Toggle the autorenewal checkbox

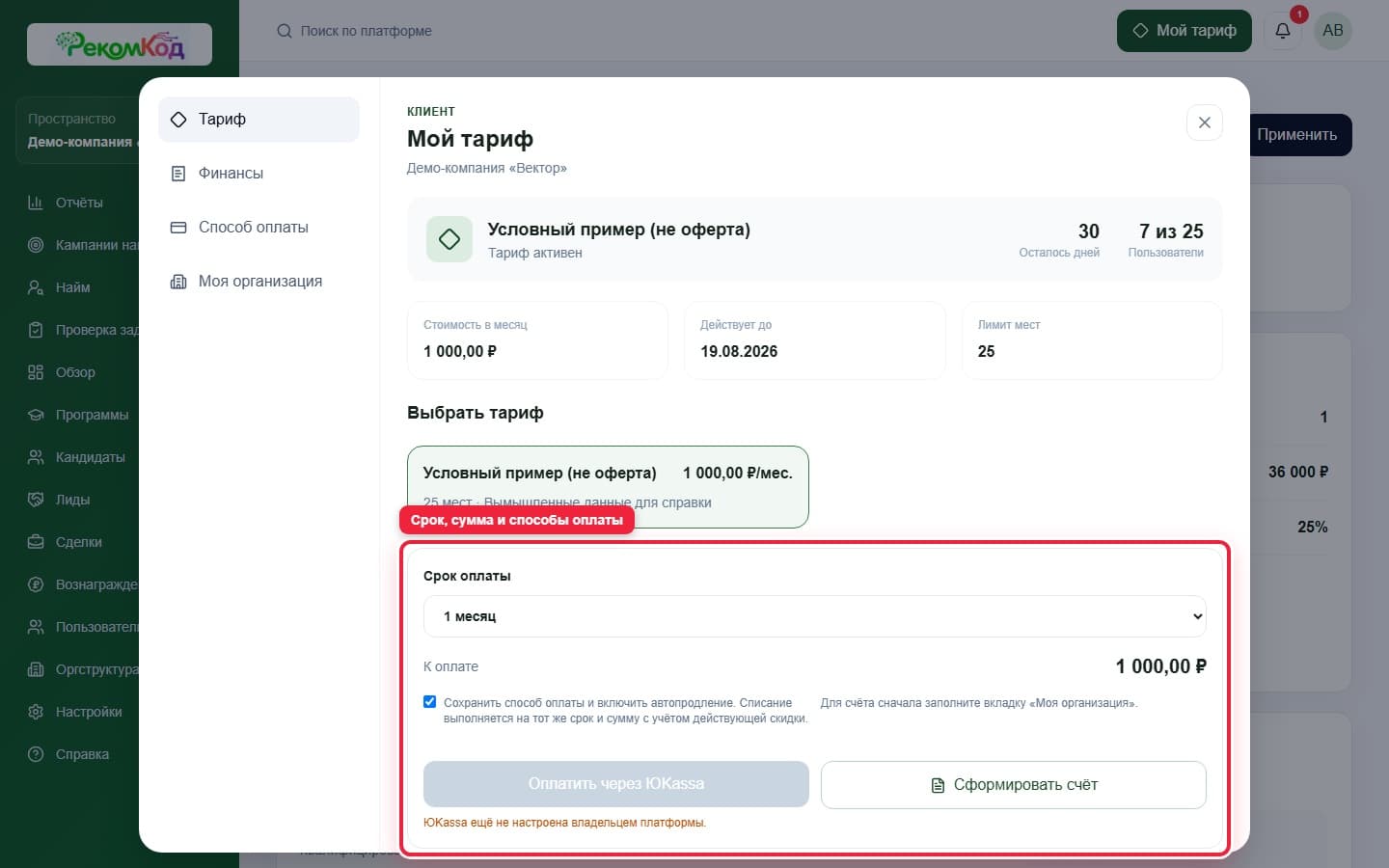430,702
